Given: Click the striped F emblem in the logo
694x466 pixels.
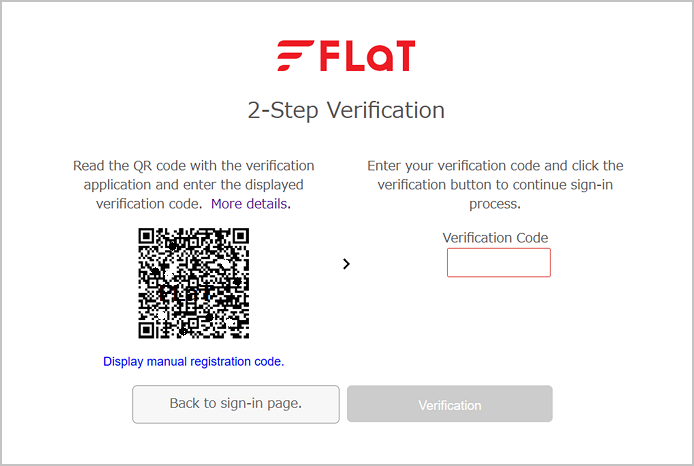Looking at the screenshot, I should click(x=295, y=56).
